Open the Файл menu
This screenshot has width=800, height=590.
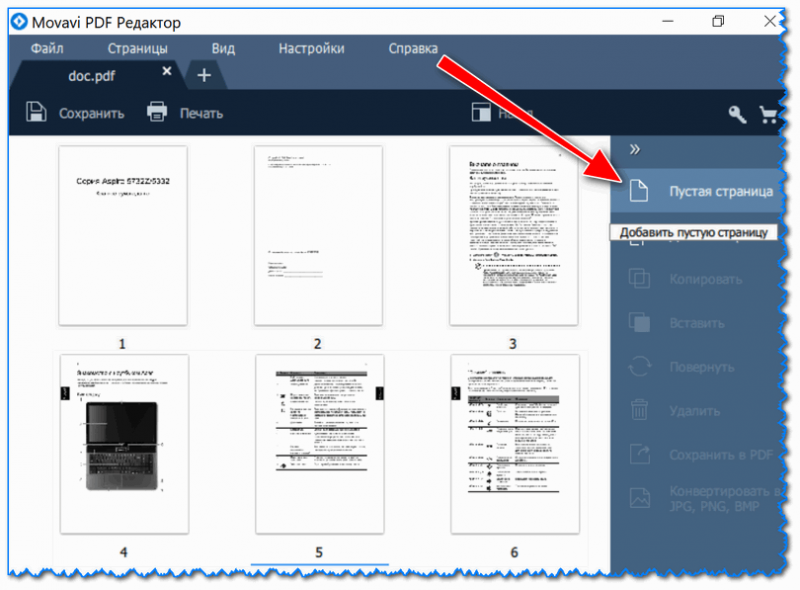click(47, 48)
